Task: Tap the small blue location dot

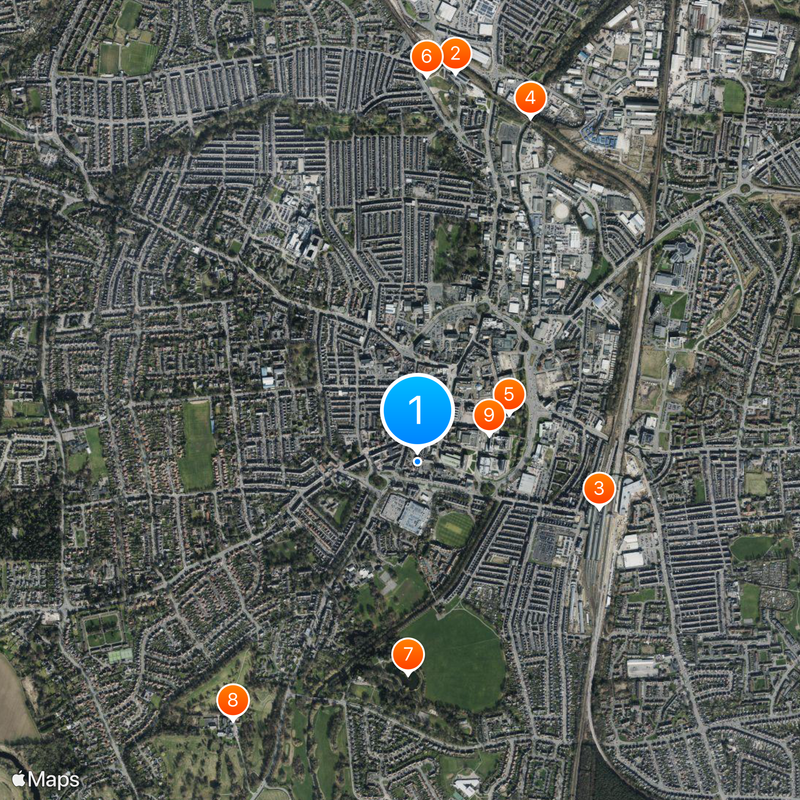Action: (x=417, y=462)
